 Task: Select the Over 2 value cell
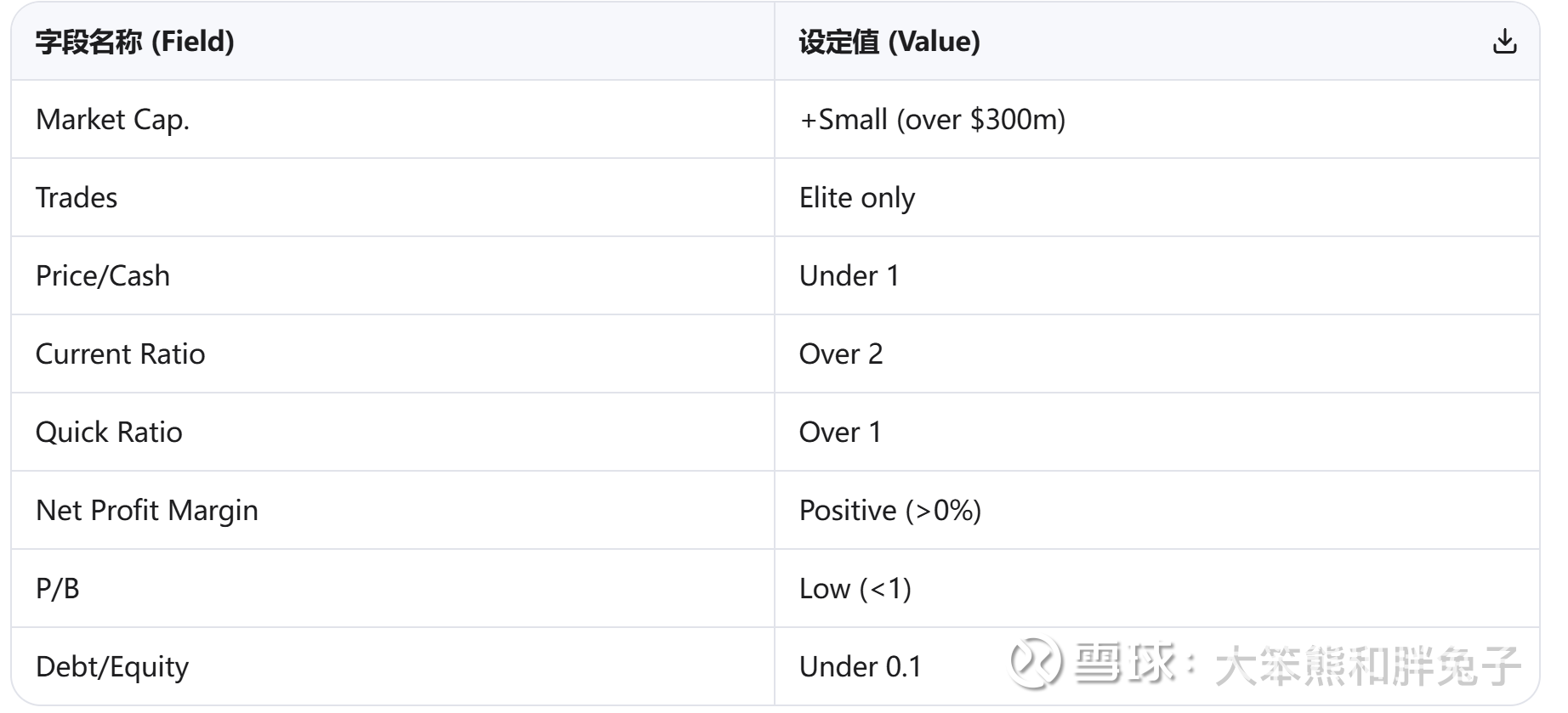(x=841, y=354)
